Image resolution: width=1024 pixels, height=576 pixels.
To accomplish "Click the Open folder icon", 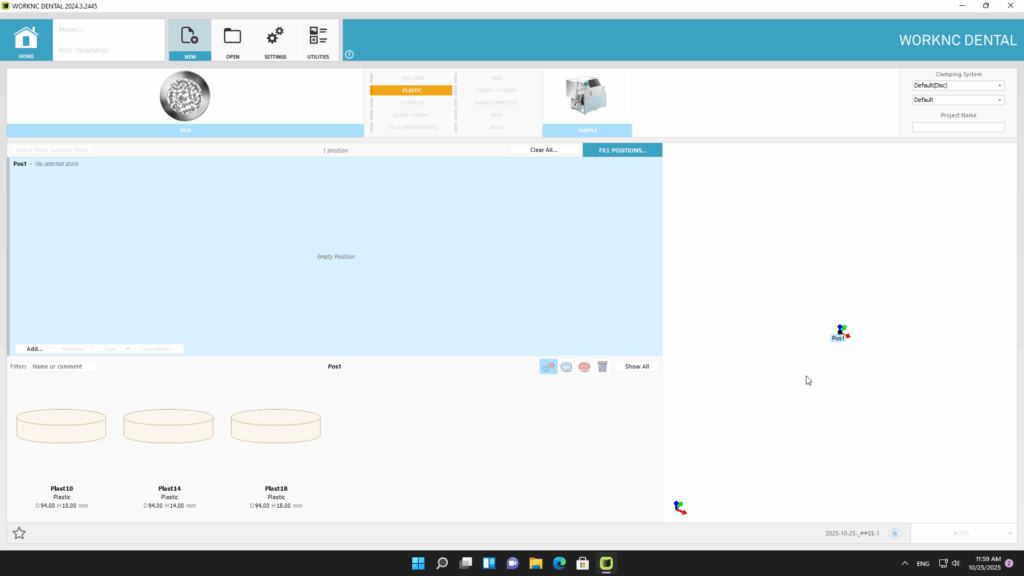I will [232, 38].
